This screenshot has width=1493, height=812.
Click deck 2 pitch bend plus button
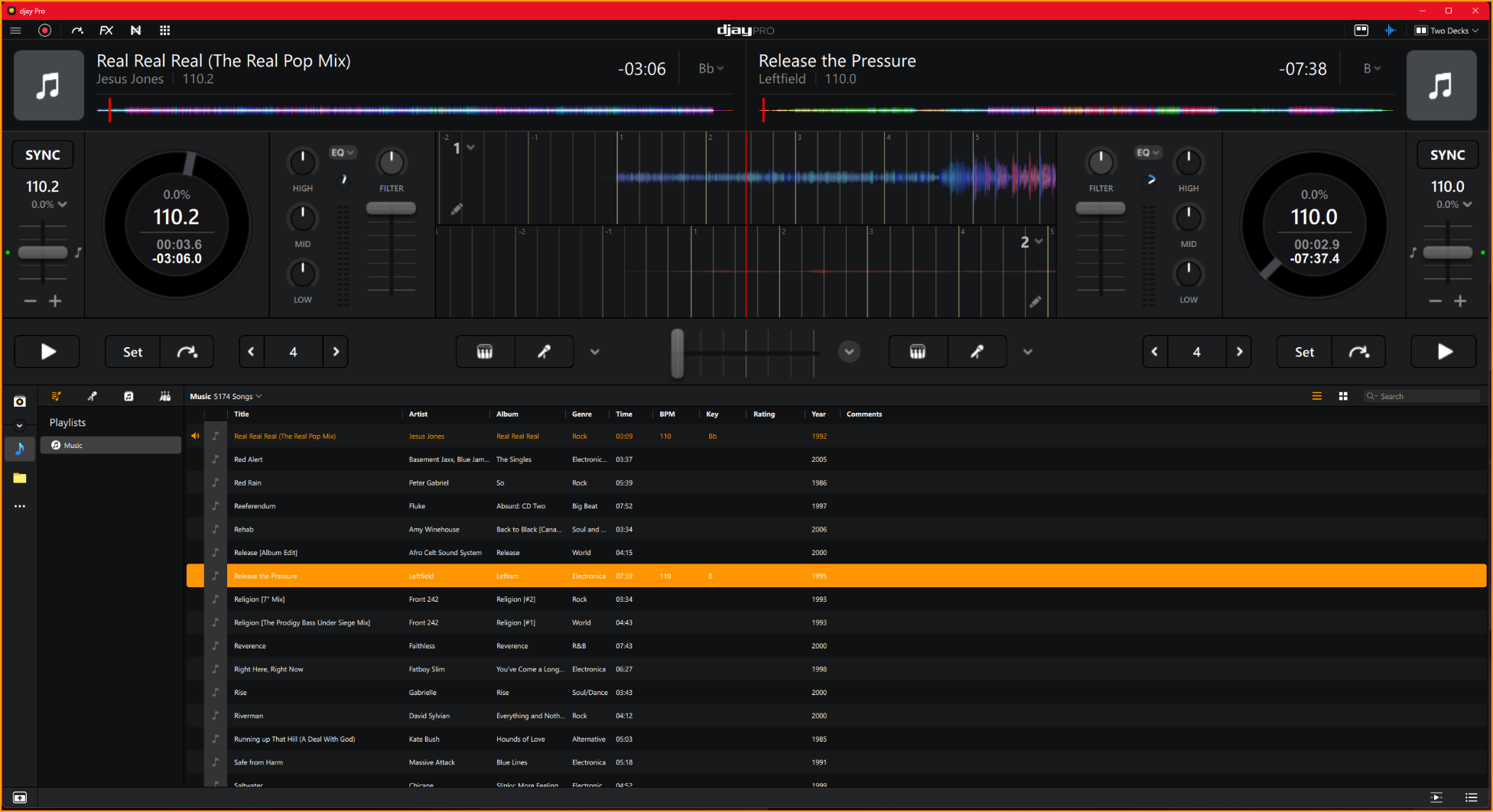tap(1460, 301)
